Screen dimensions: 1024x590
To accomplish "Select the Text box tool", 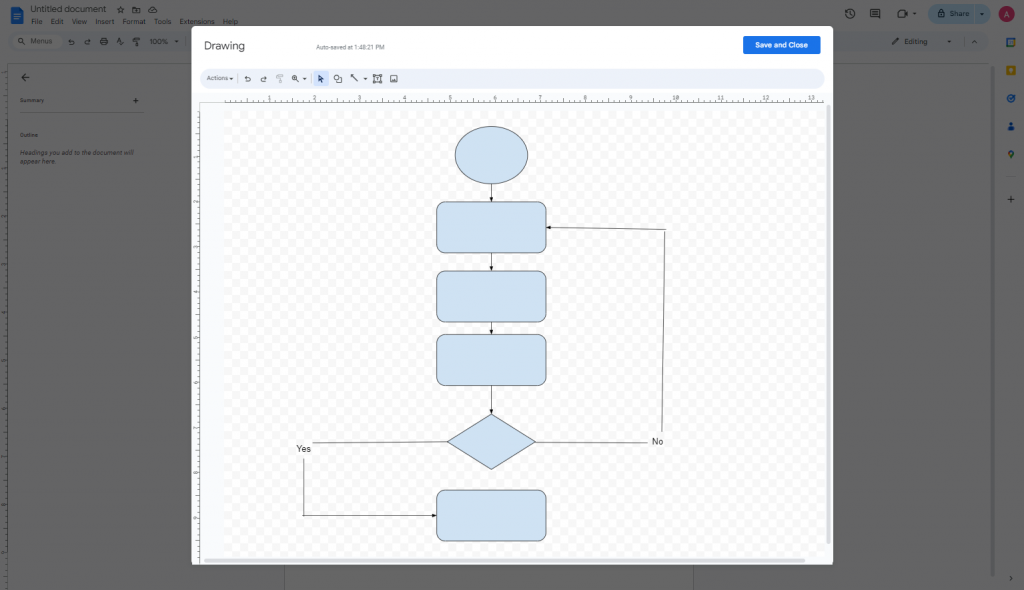I will tap(377, 78).
